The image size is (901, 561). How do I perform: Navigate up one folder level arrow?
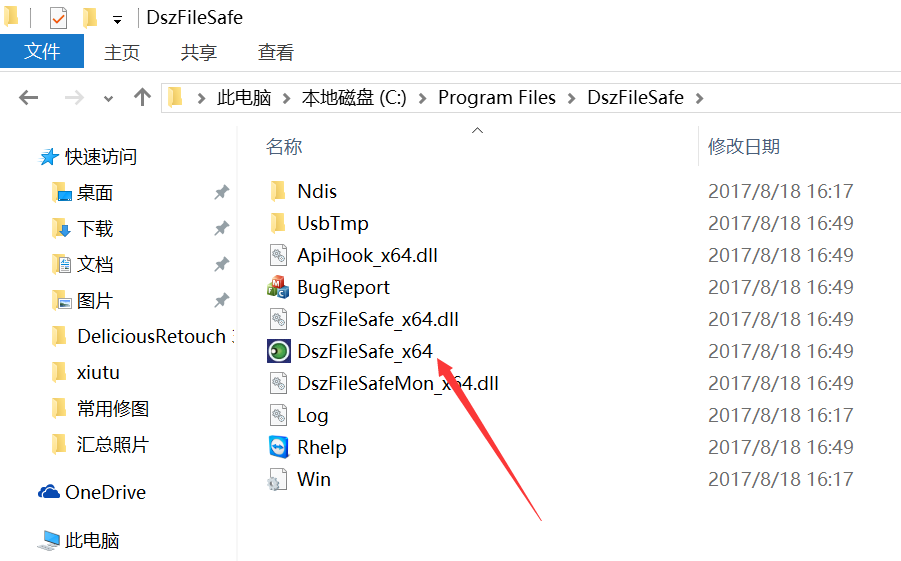tap(142, 97)
